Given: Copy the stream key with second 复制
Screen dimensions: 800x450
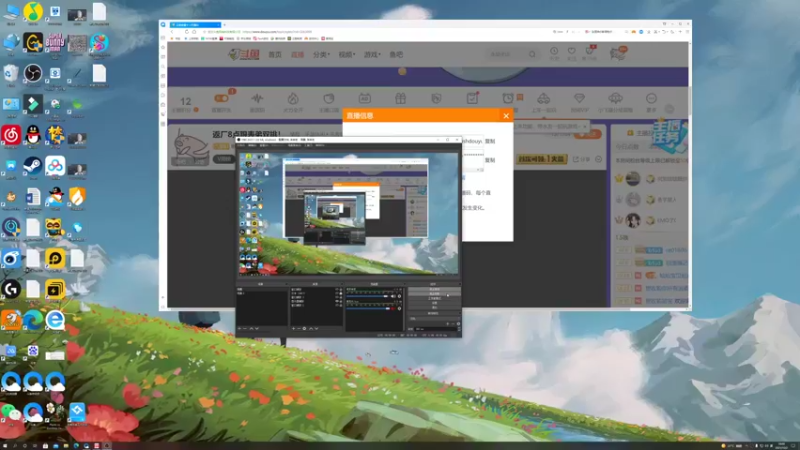Looking at the screenshot, I should coord(490,160).
